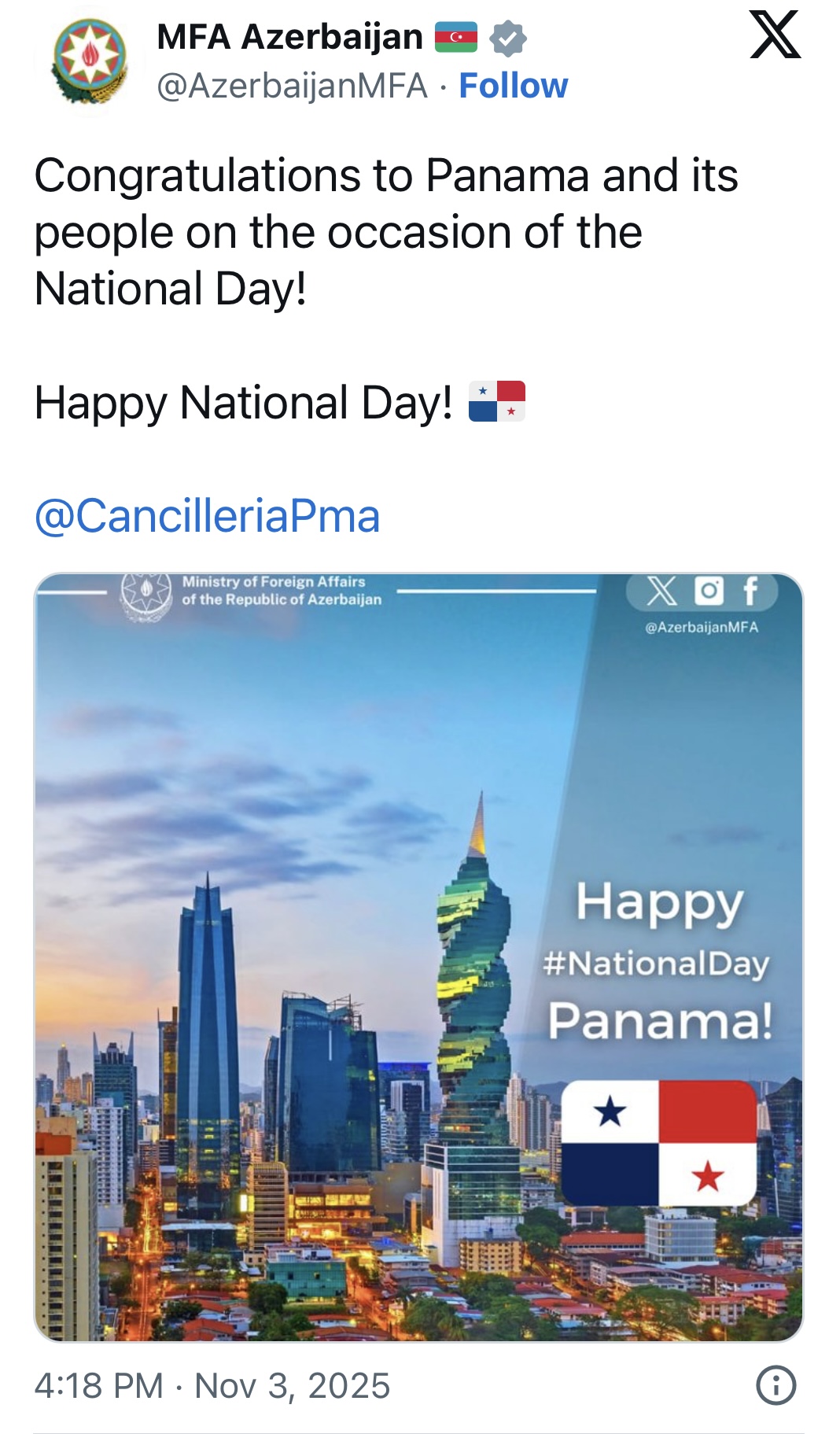840x1434 pixels.
Task: Click the #NationalDay text in image
Action: [656, 963]
